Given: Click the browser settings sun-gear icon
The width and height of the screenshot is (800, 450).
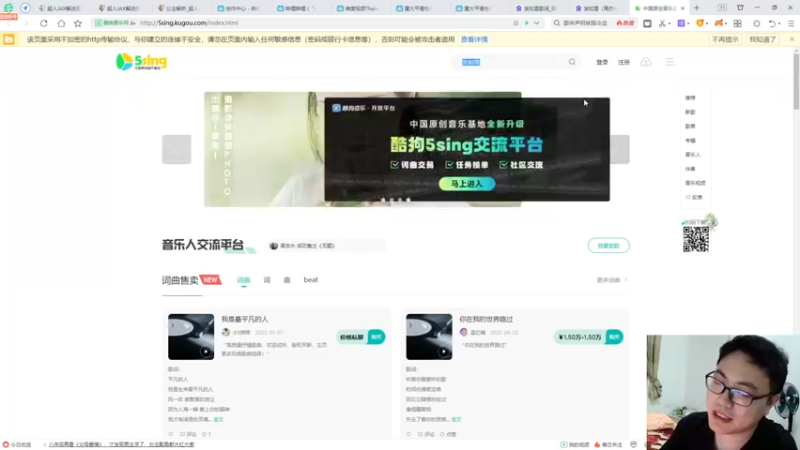Looking at the screenshot, I should click(x=757, y=23).
